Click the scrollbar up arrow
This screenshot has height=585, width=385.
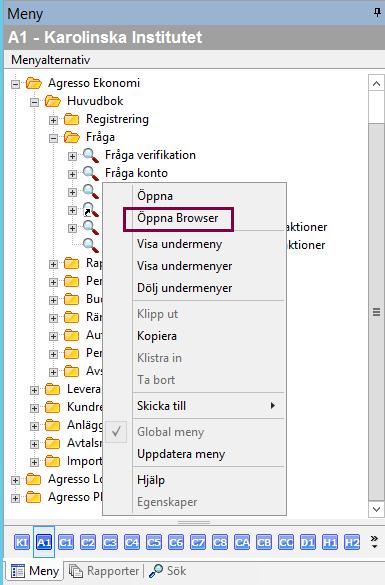(376, 83)
